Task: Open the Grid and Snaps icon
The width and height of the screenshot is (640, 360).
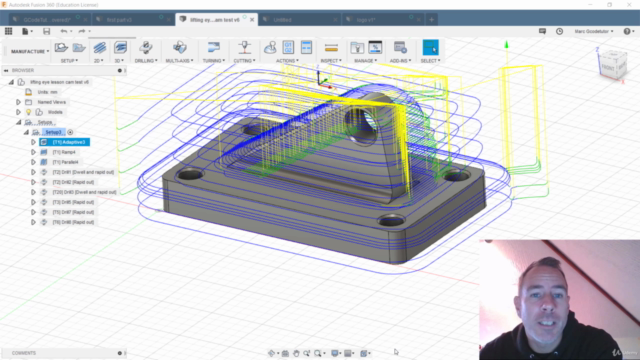Action: [348, 353]
